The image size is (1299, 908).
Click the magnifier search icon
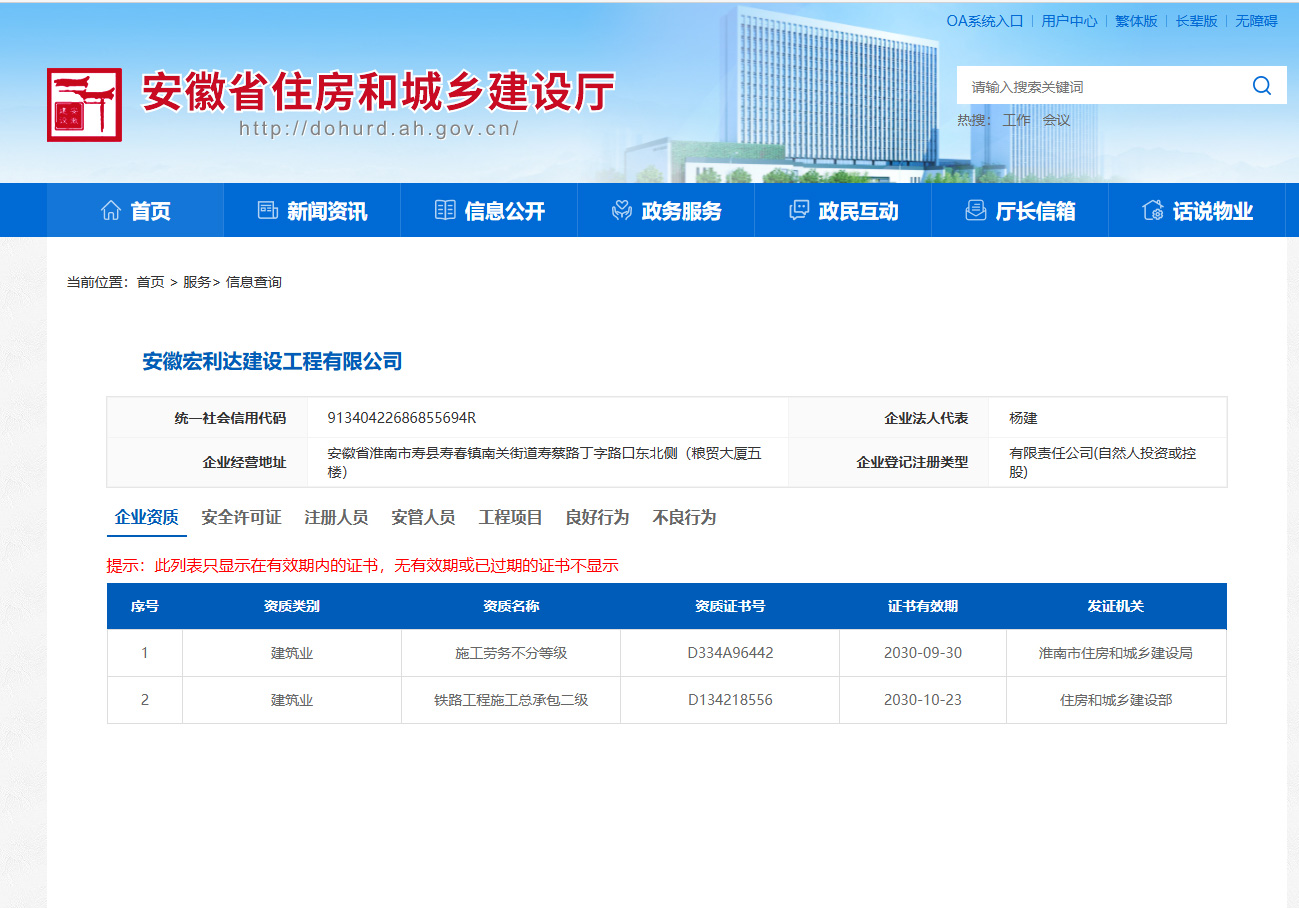1261,85
